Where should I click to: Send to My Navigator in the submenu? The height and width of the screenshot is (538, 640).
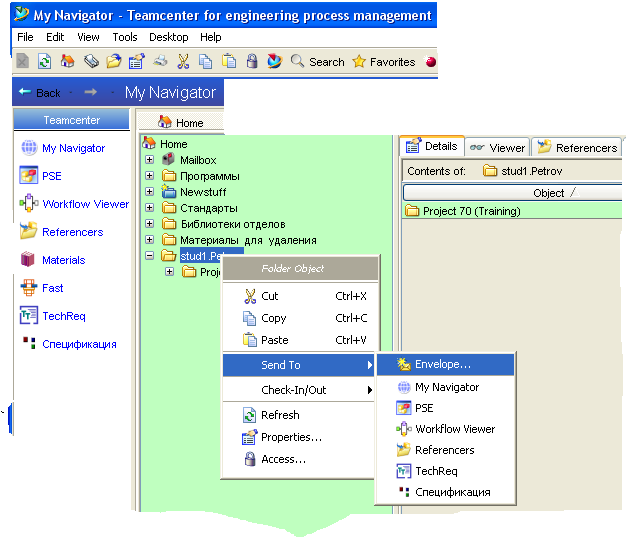pyautogui.click(x=445, y=387)
